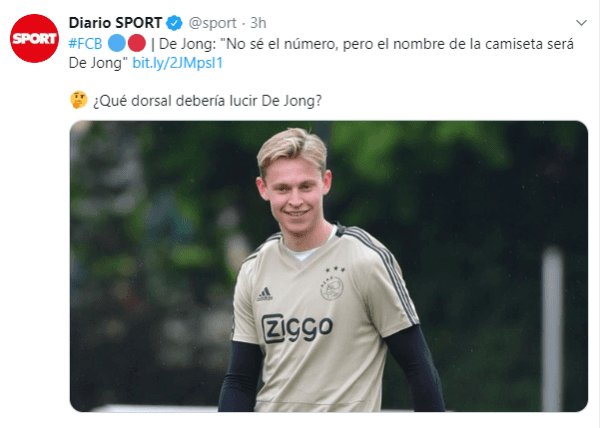Screen dimensions: 600x428
Task: Click the Ziggo logo in the photo
Action: pos(297,328)
